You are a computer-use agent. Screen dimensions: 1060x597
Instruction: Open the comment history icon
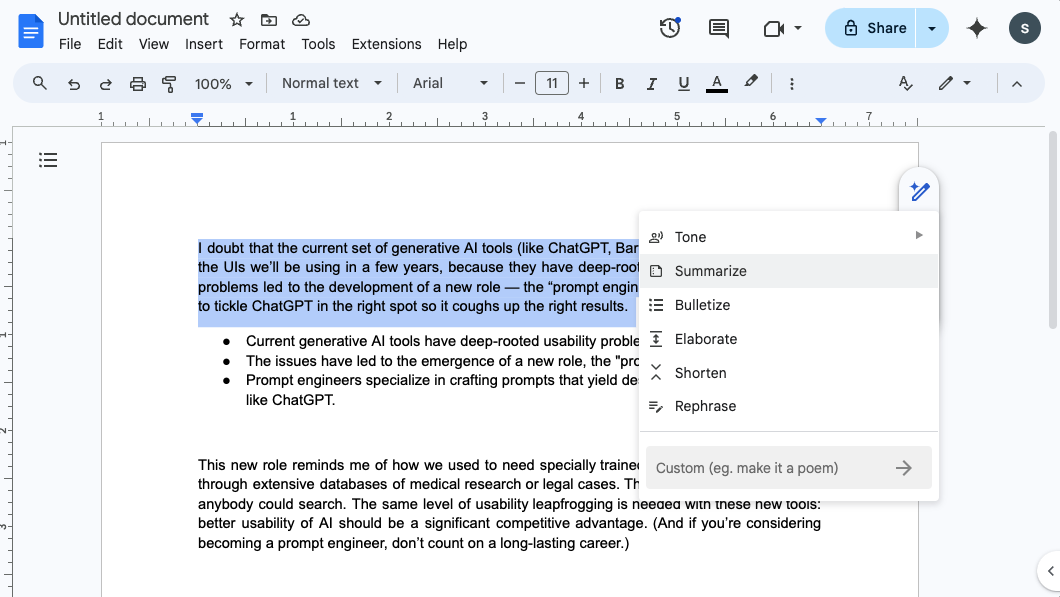(718, 28)
